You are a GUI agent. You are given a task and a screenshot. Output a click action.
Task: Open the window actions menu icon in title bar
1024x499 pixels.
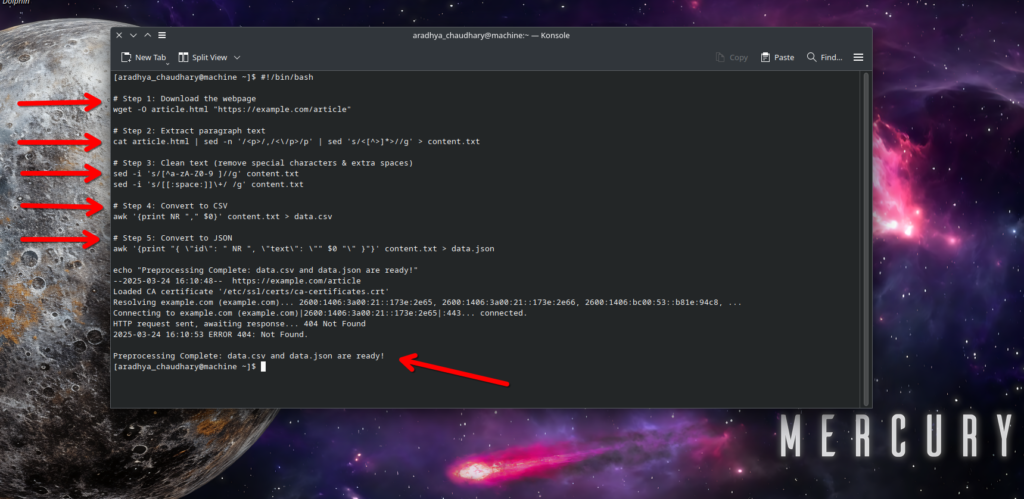(x=162, y=35)
